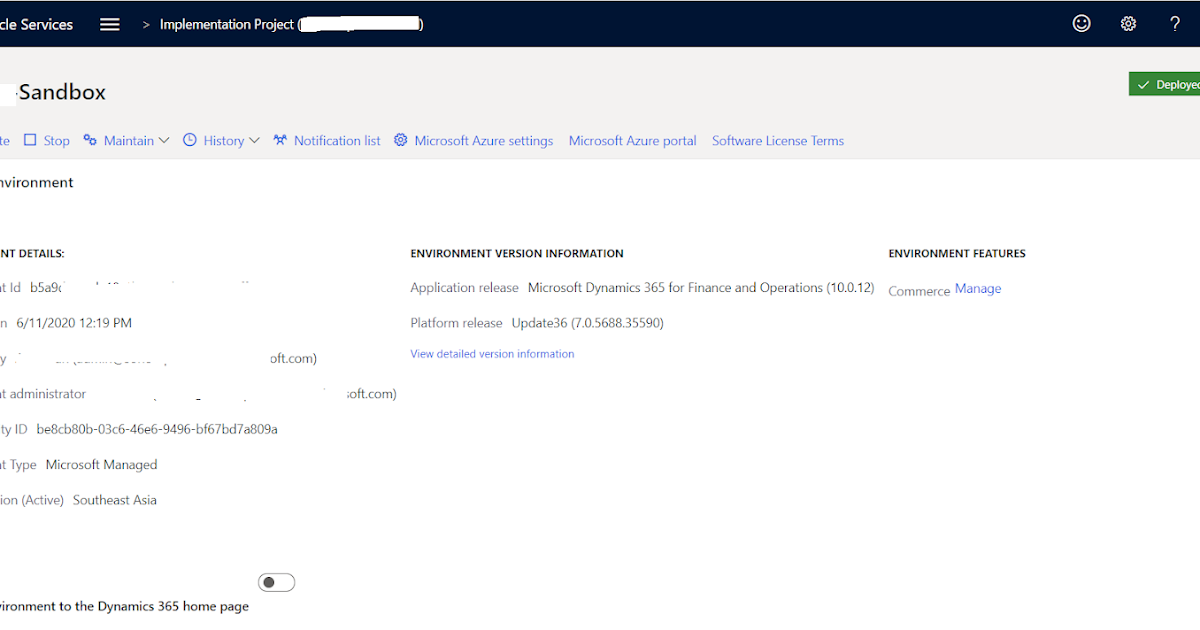Open Software License Terms
This screenshot has height=630, width=1200.
[x=778, y=140]
